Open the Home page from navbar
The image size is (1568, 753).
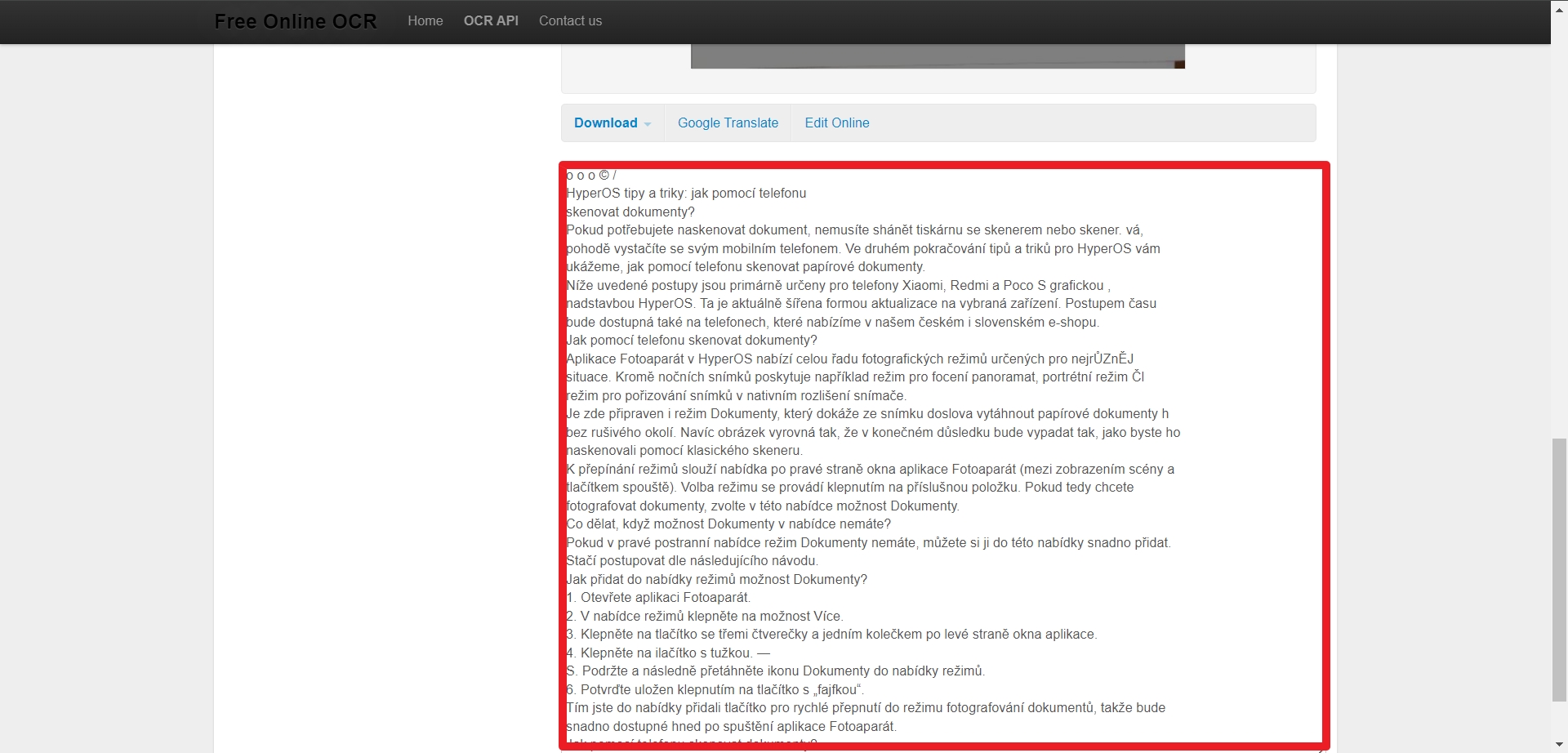[425, 21]
